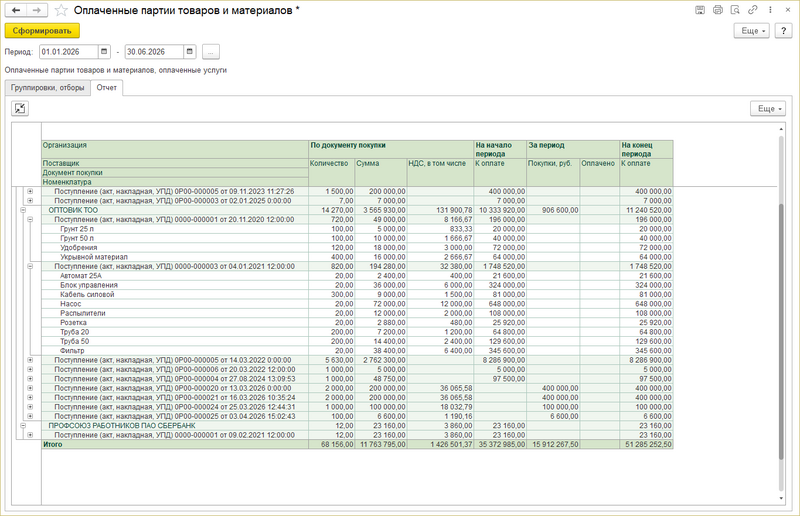Open the Еще menu above the report table
The image size is (800, 516).
click(768, 109)
